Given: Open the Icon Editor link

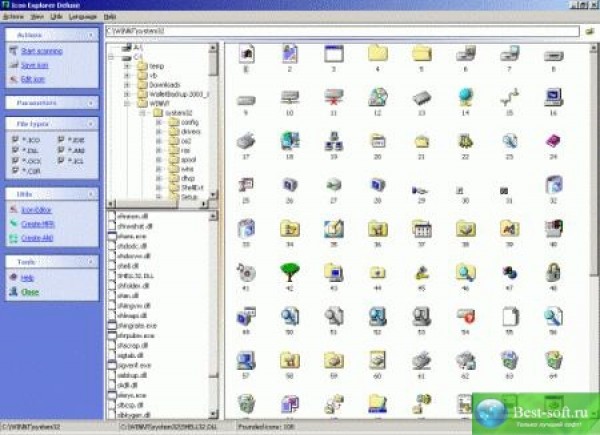Looking at the screenshot, I should (x=36, y=210).
